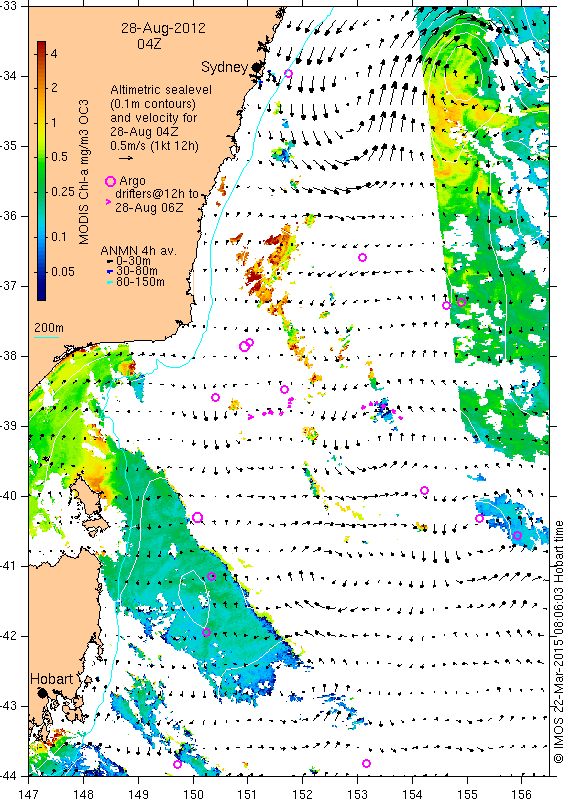Click the colorbar tick label 0.05
570x800 pixels.
(x=62, y=271)
